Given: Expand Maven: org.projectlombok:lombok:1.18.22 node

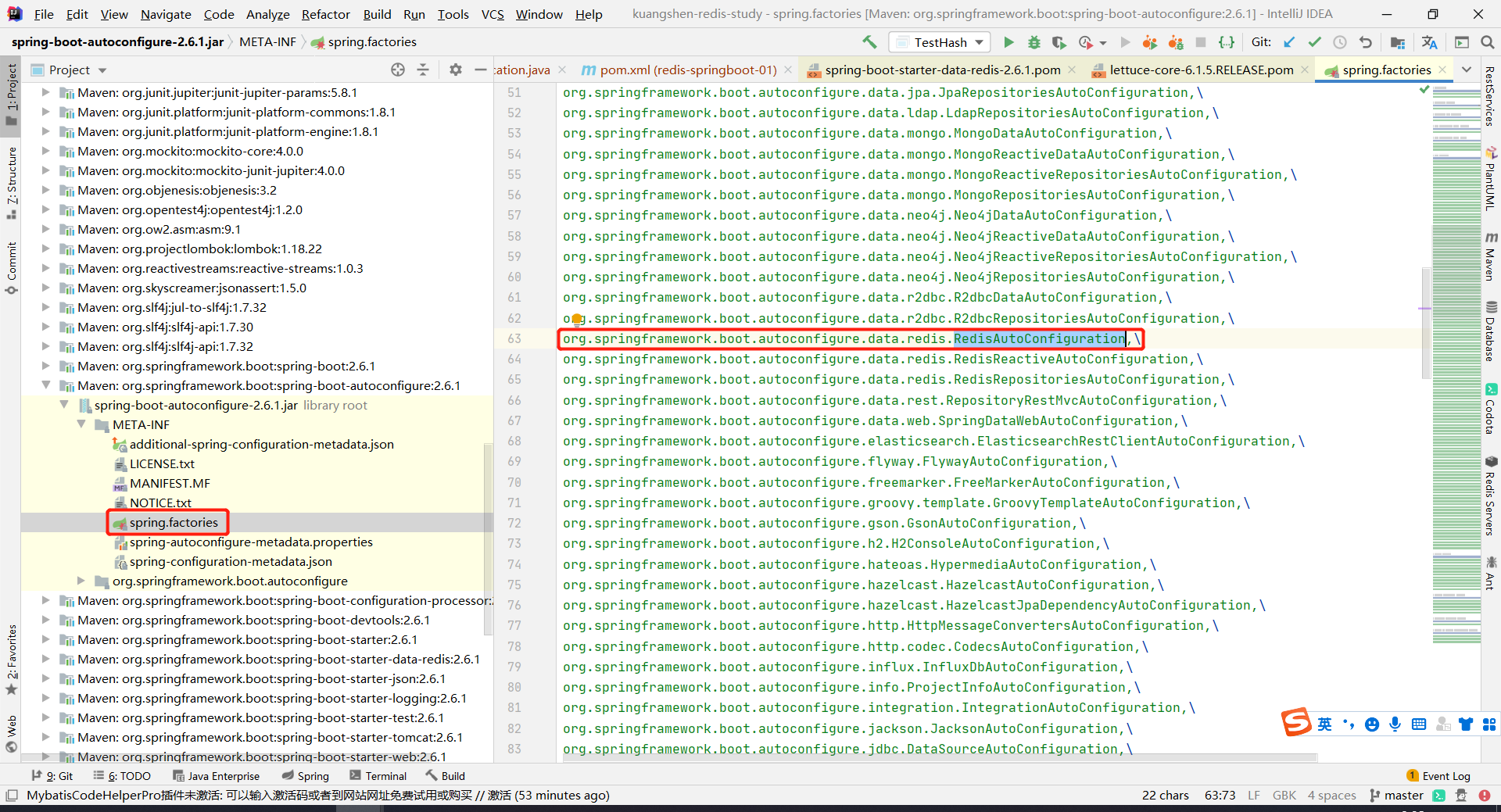Looking at the screenshot, I should pos(45,249).
